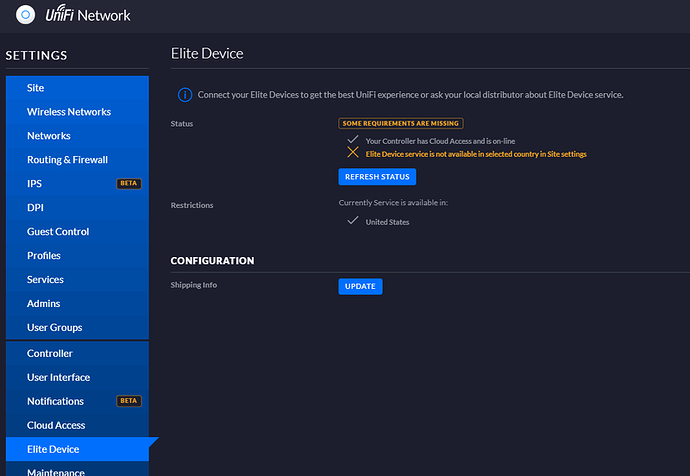Screen dimensions: 690x476
Task: Go to the Networks settings page
Action: click(x=77, y=135)
